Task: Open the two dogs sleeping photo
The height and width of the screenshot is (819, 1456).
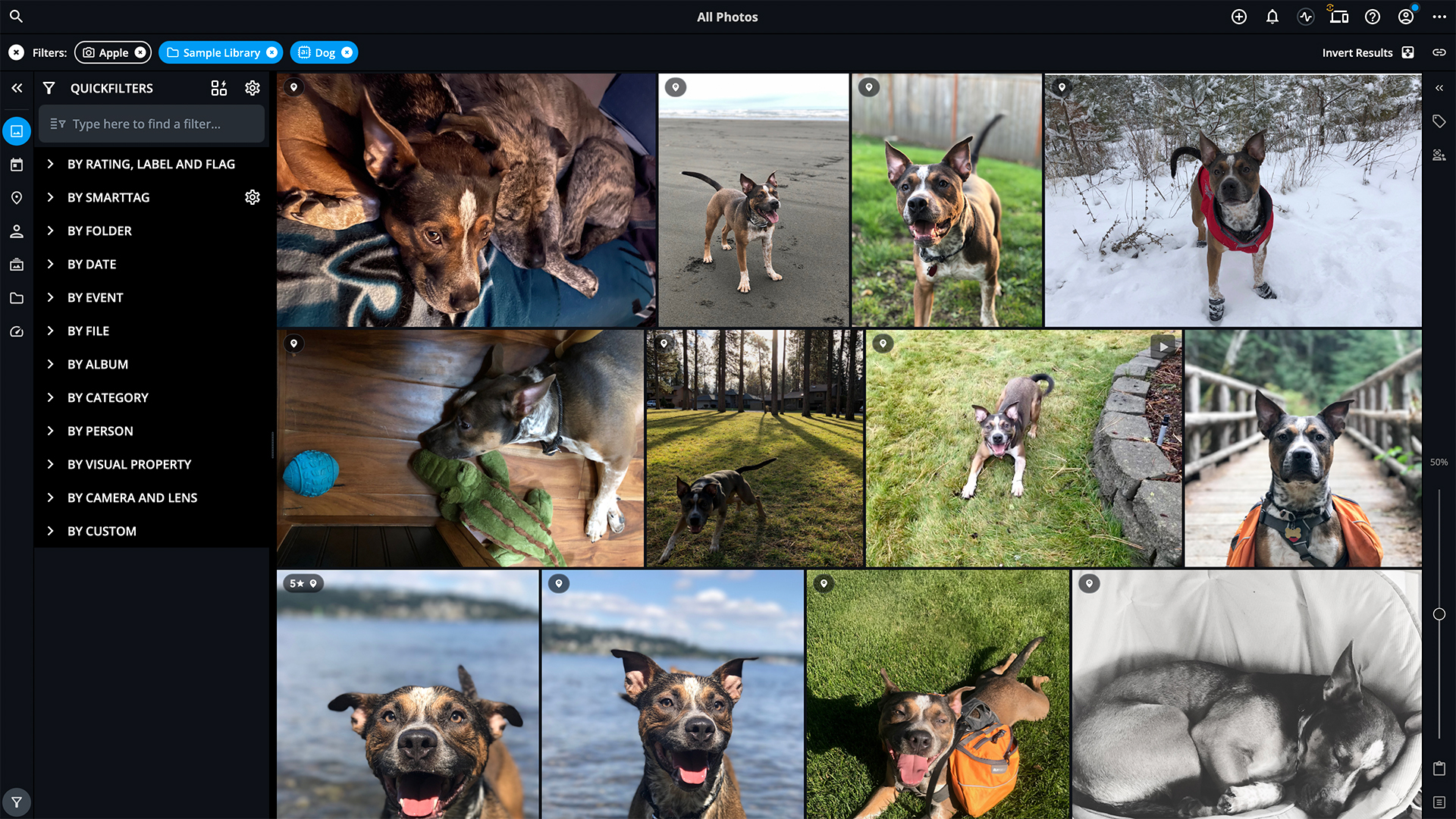Action: [466, 200]
